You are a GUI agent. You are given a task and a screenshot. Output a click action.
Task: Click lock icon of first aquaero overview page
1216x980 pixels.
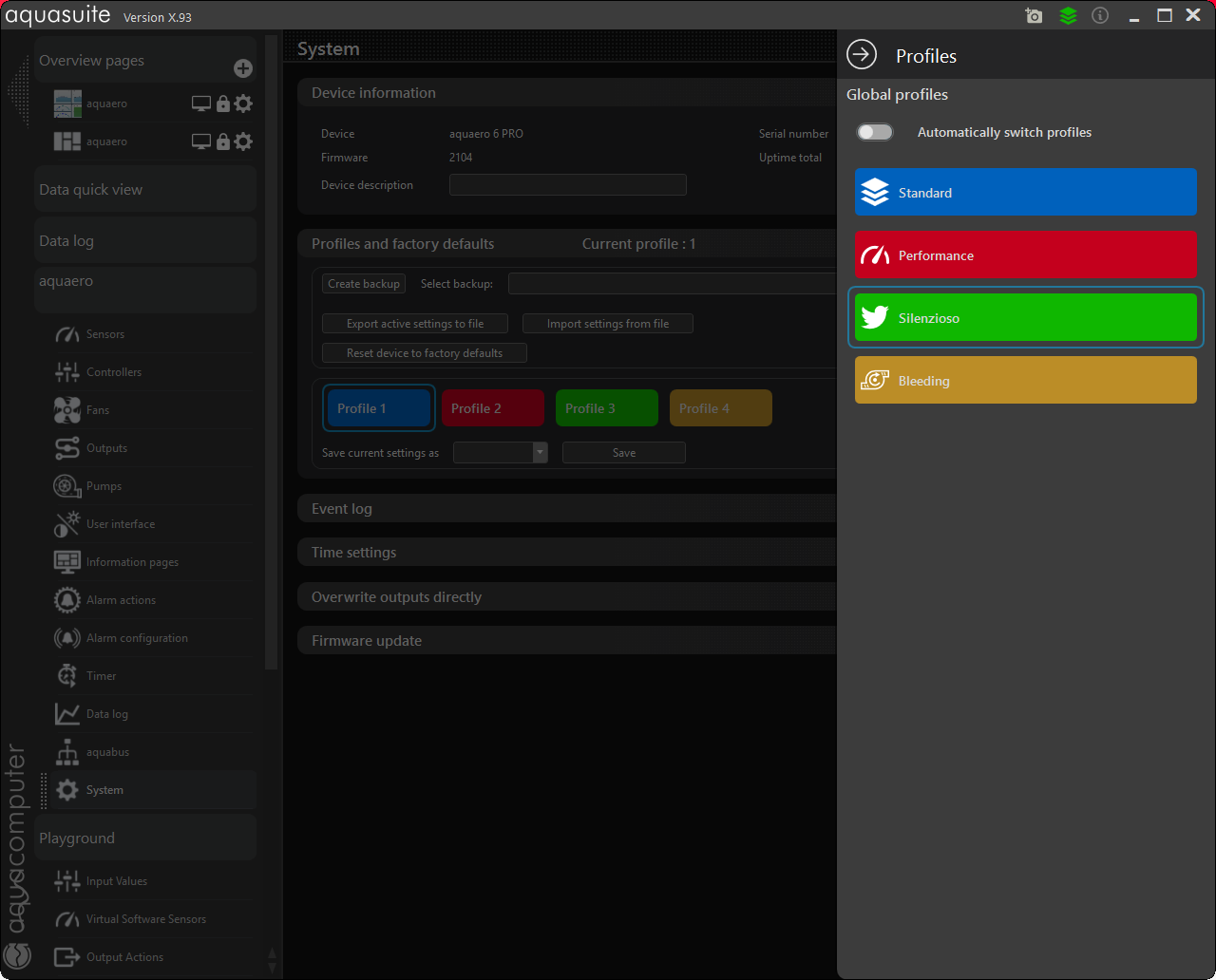coord(223,104)
